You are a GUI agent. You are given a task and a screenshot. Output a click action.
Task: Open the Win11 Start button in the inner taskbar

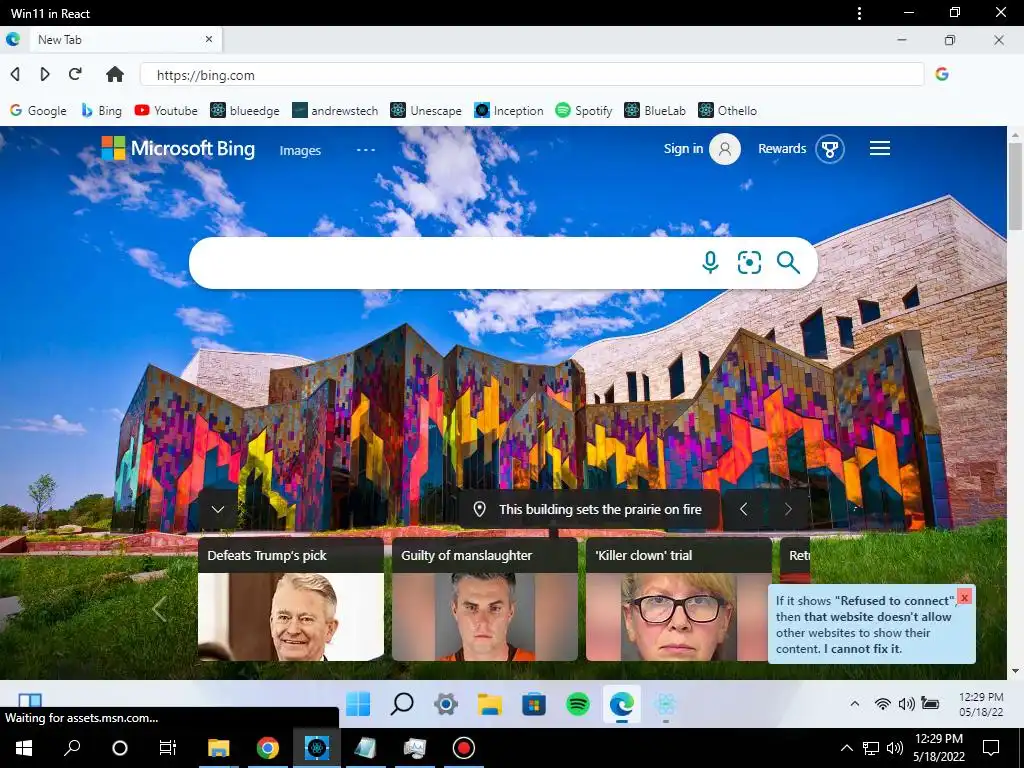click(358, 704)
